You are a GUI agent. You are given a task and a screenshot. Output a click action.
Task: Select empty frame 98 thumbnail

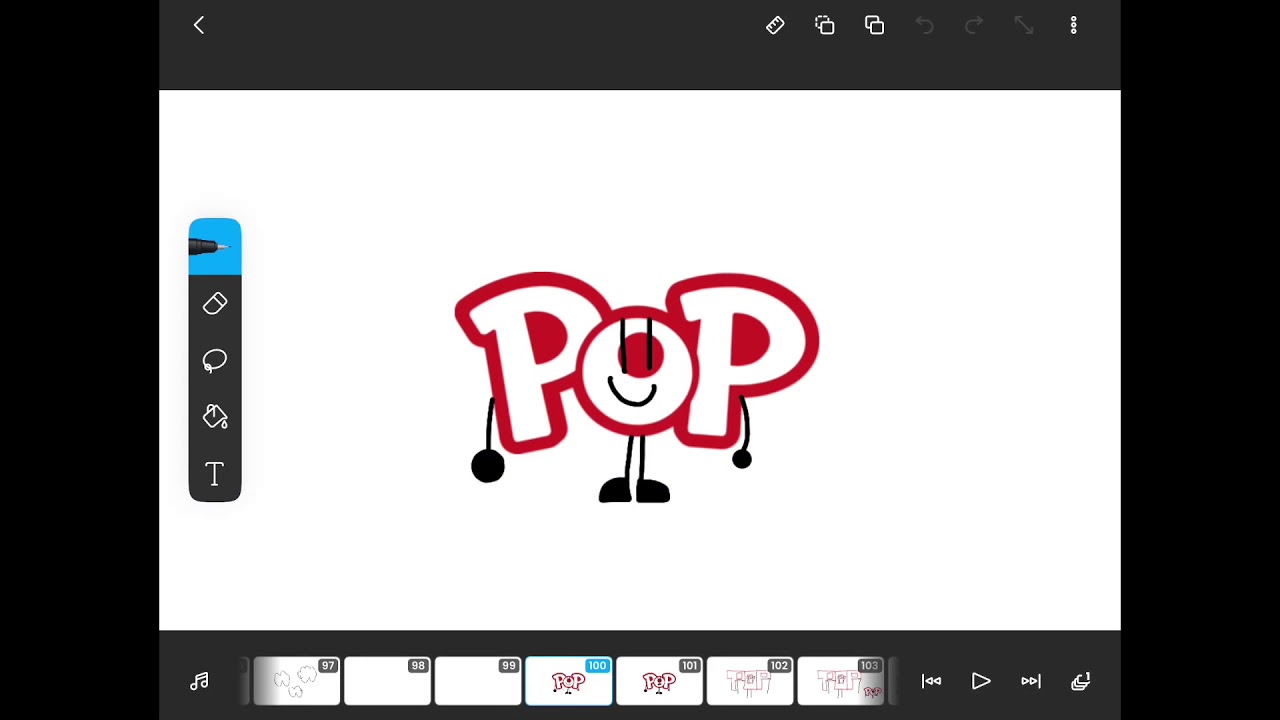pos(387,681)
